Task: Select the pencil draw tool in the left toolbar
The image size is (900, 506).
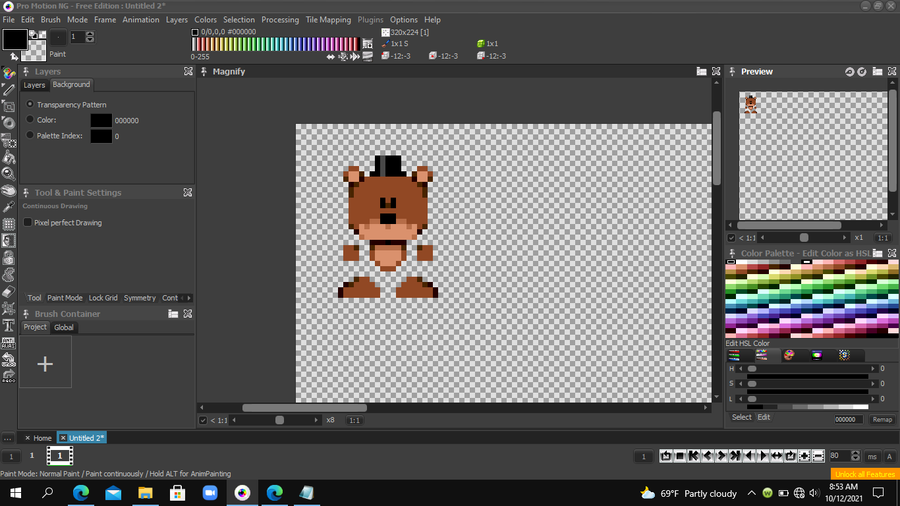Action: (9, 89)
